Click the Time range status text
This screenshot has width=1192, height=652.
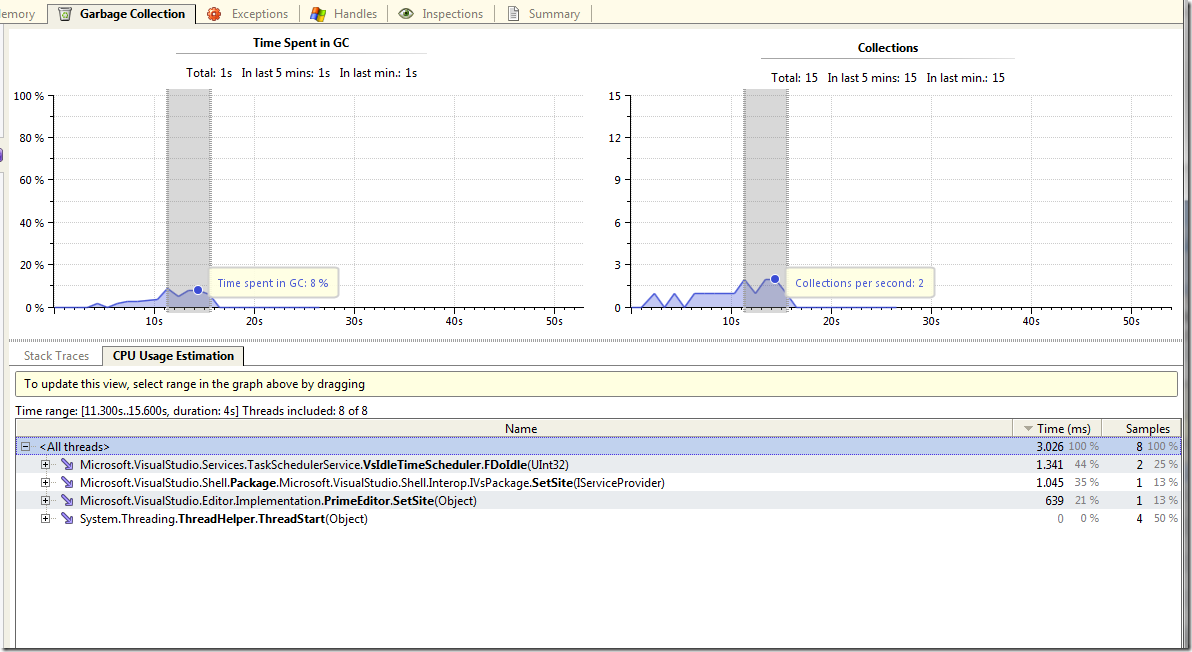point(192,411)
